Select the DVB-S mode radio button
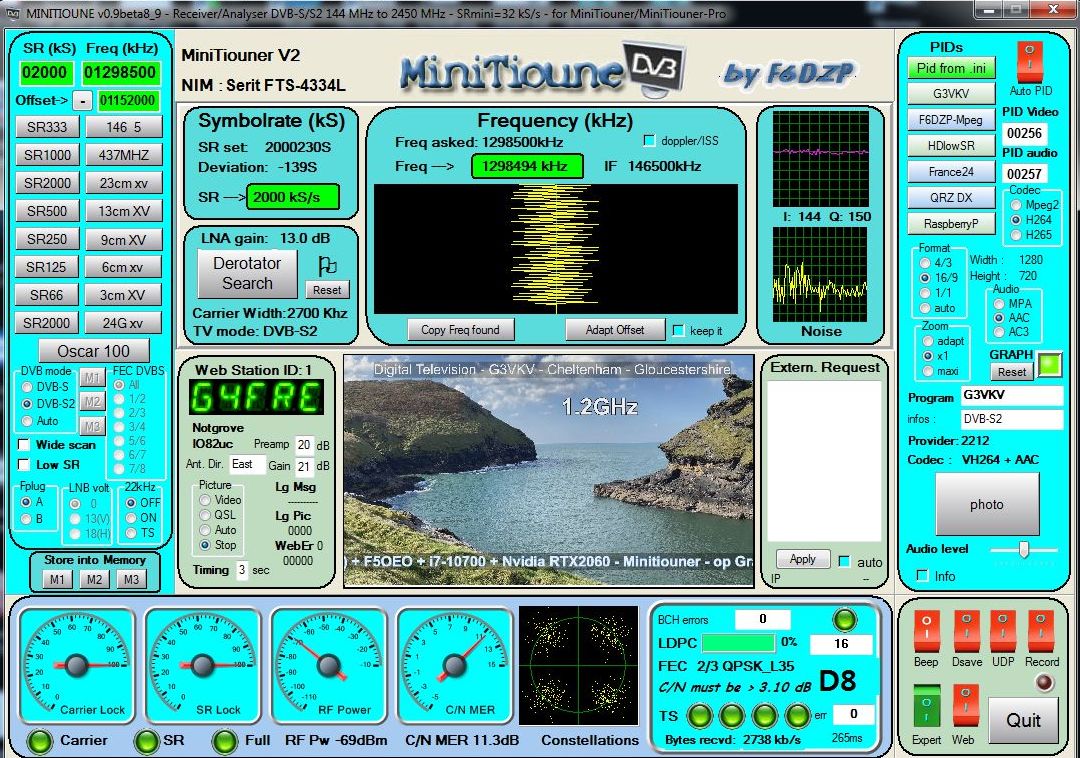 point(28,387)
